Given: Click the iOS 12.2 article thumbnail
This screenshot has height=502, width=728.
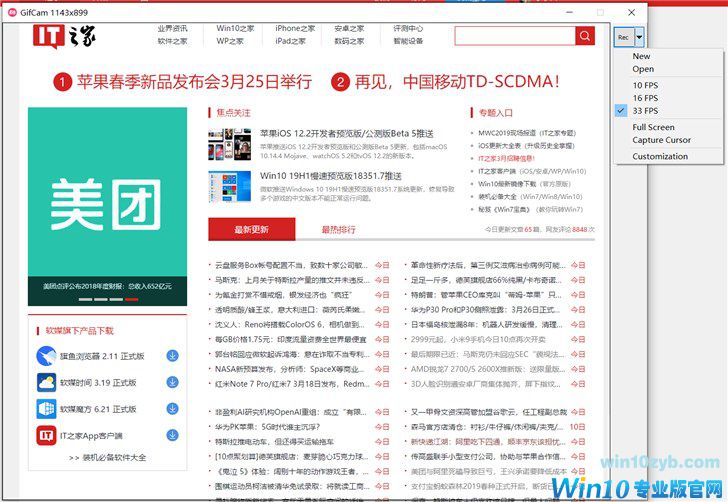Looking at the screenshot, I should point(230,144).
